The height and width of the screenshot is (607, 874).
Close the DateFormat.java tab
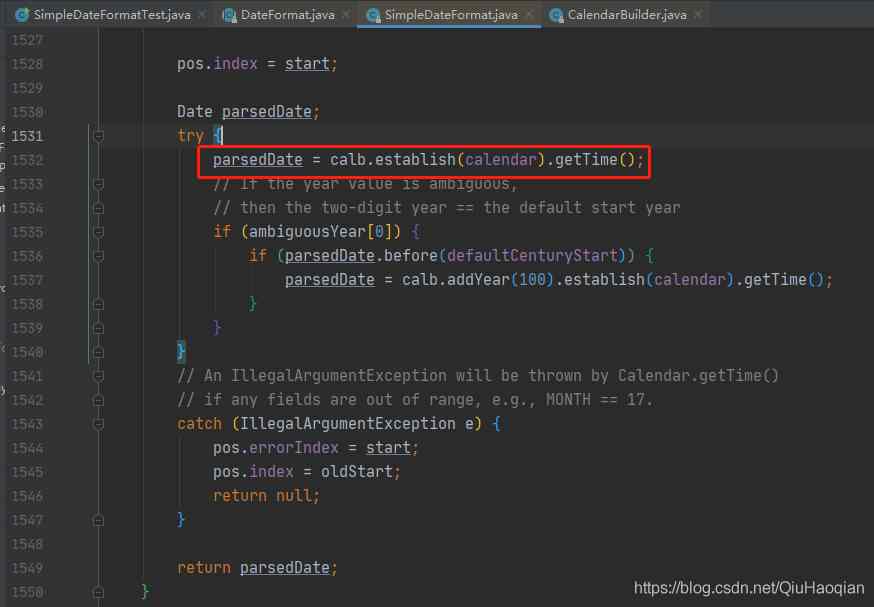346,14
